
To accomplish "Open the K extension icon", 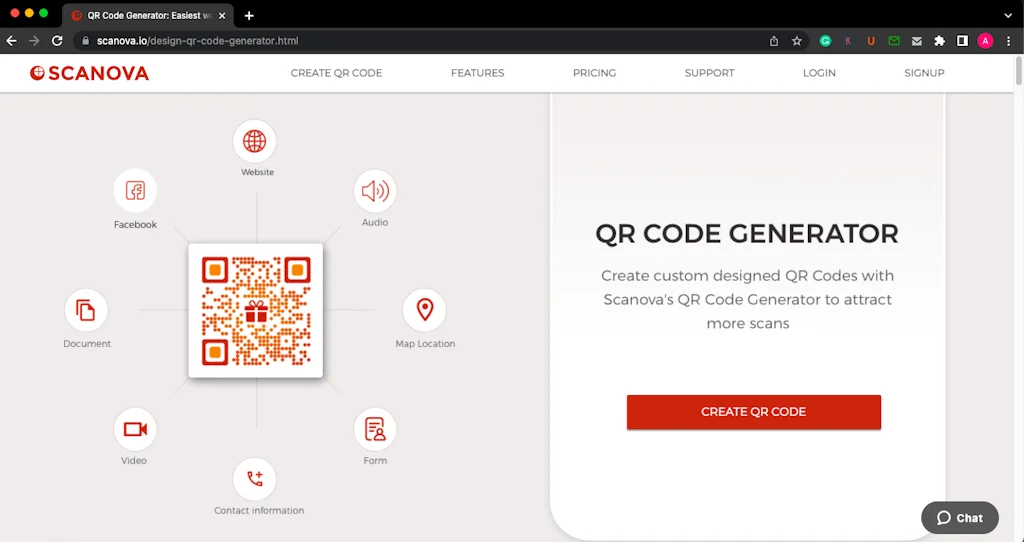I will click(848, 40).
